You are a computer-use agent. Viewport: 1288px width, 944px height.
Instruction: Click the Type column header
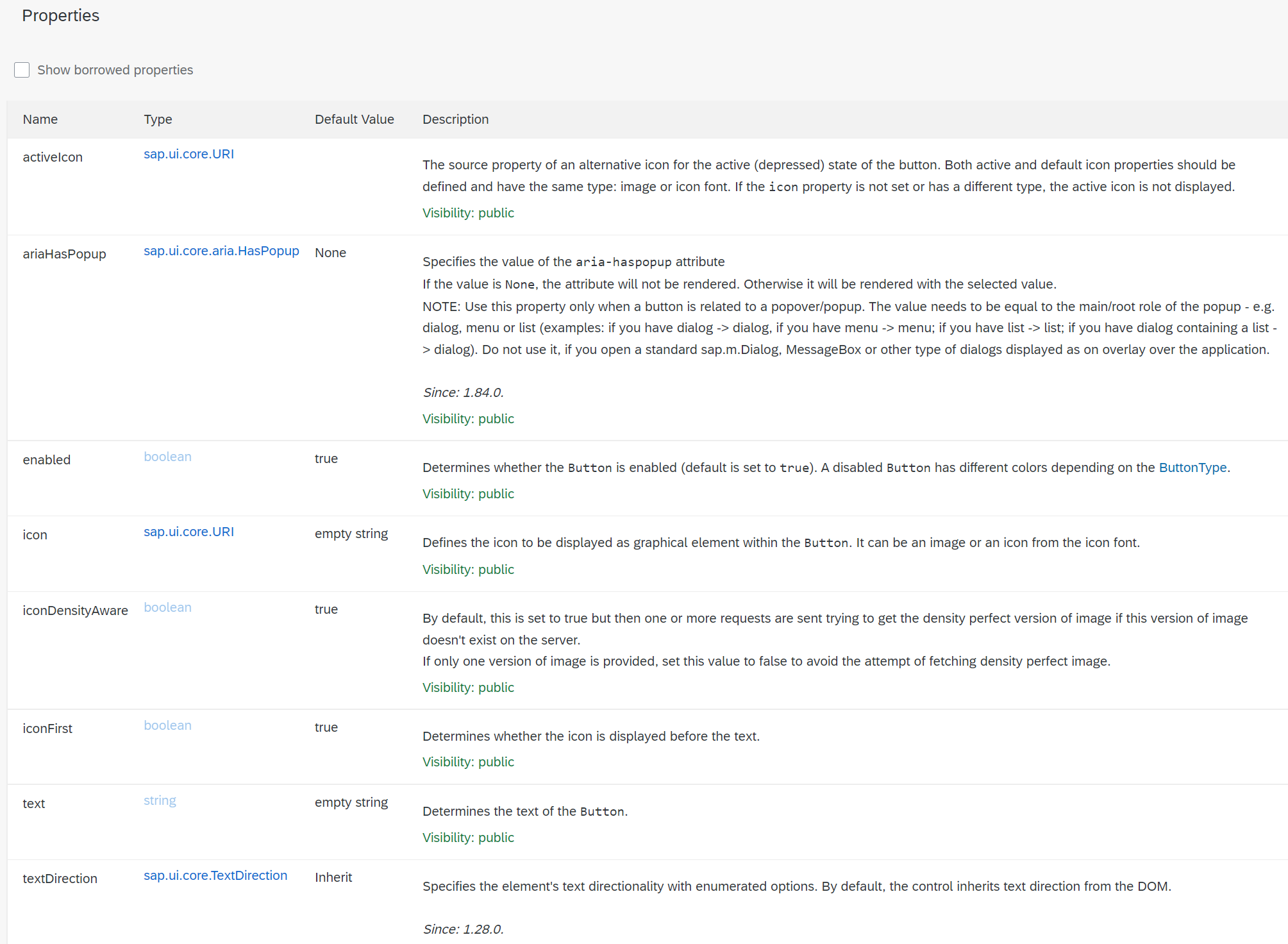pyautogui.click(x=158, y=119)
